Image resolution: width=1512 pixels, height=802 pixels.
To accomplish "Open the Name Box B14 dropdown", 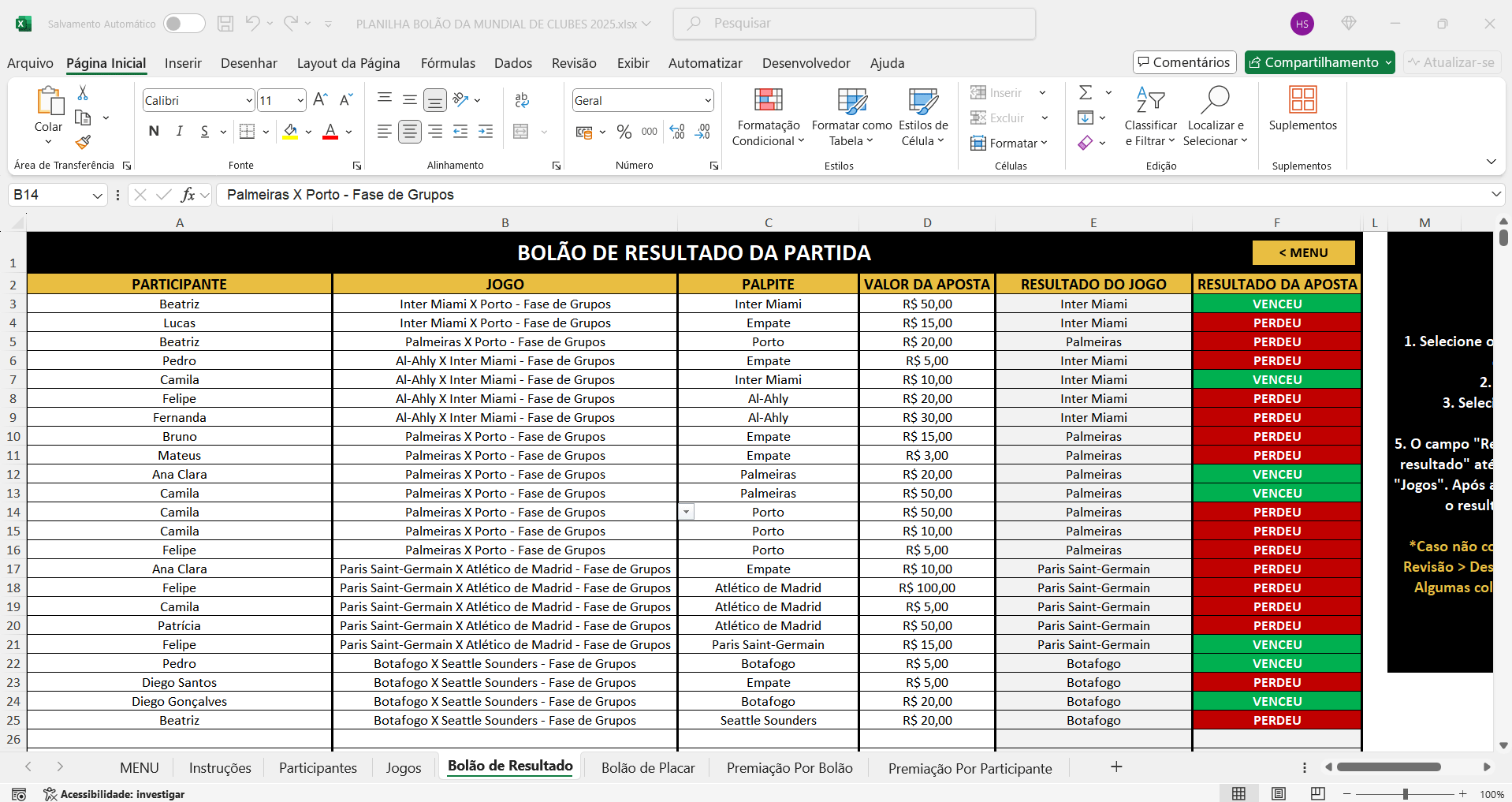I will point(97,195).
